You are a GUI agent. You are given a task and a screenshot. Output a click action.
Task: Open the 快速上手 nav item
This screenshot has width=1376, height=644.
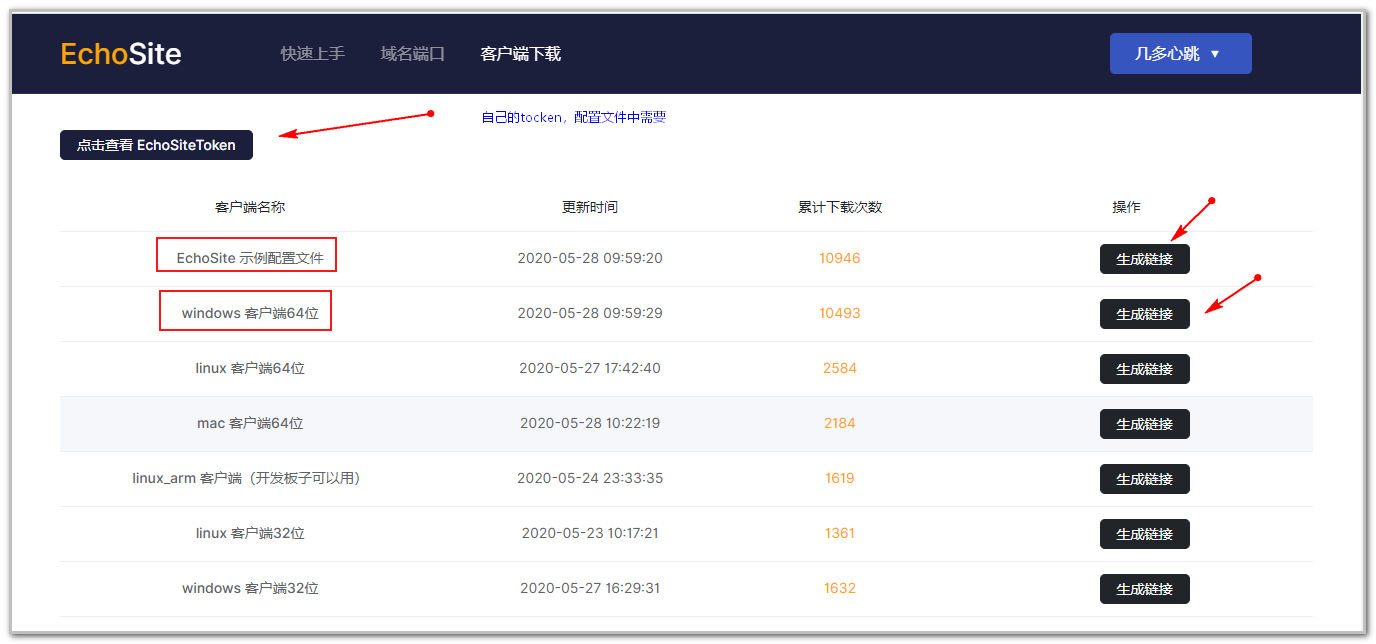[313, 54]
